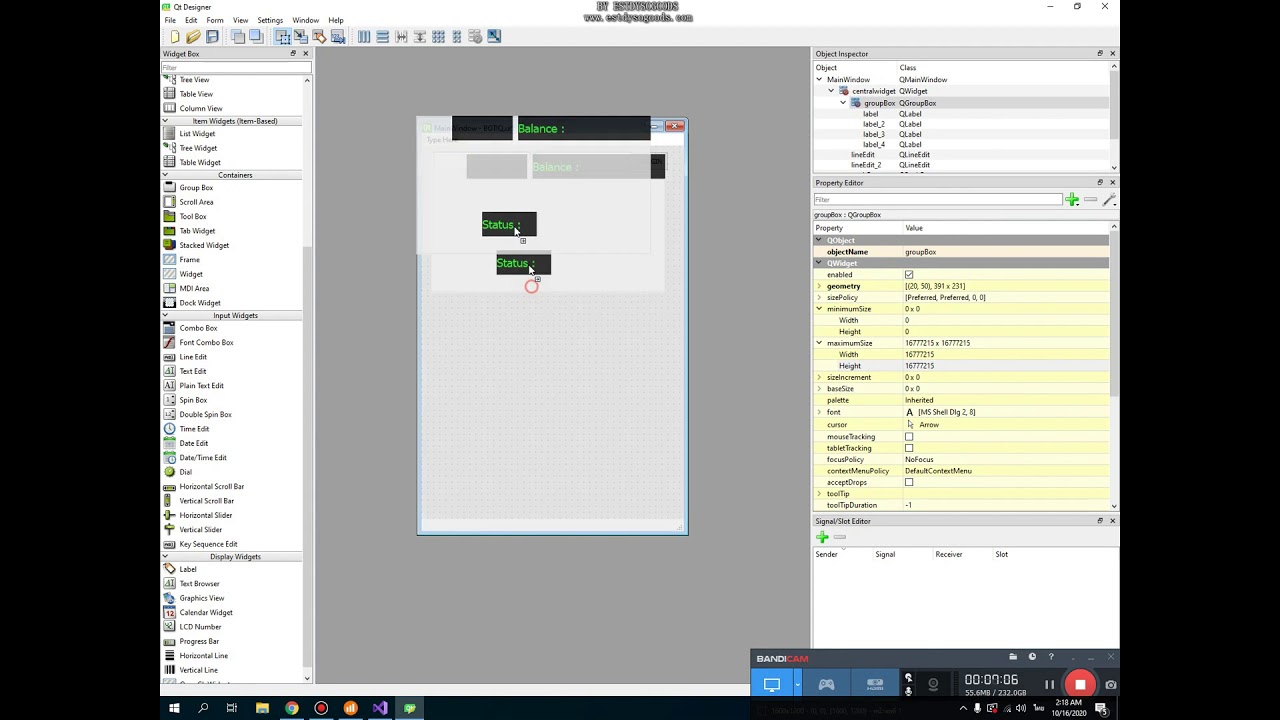Screen dimensions: 1280x720
Task: Switch to Edit Buddies mode
Action: [319, 37]
